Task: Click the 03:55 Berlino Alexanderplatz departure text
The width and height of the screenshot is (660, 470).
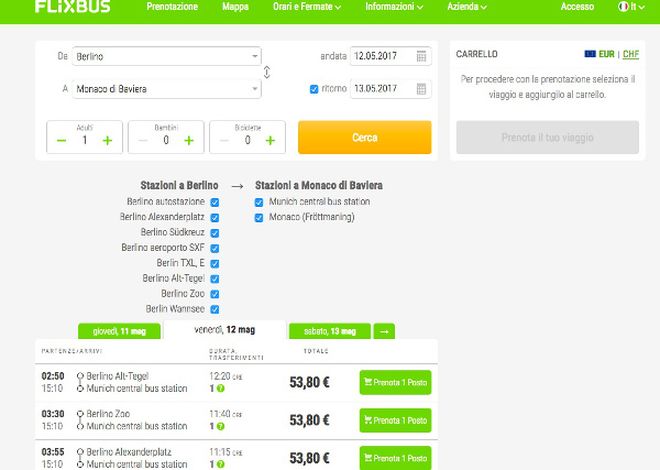Action: click(129, 452)
